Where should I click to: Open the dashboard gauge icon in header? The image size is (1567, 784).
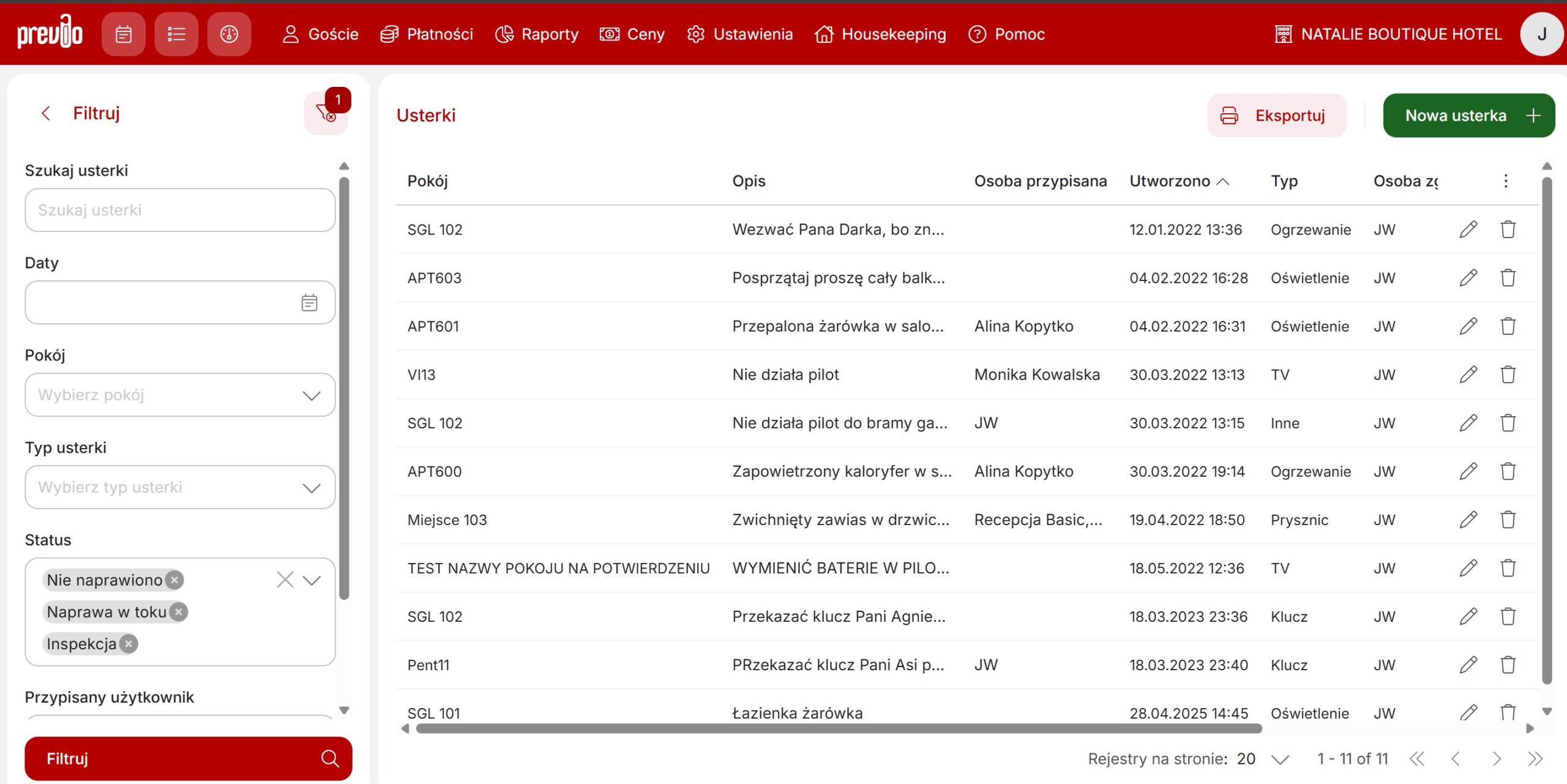click(x=229, y=34)
